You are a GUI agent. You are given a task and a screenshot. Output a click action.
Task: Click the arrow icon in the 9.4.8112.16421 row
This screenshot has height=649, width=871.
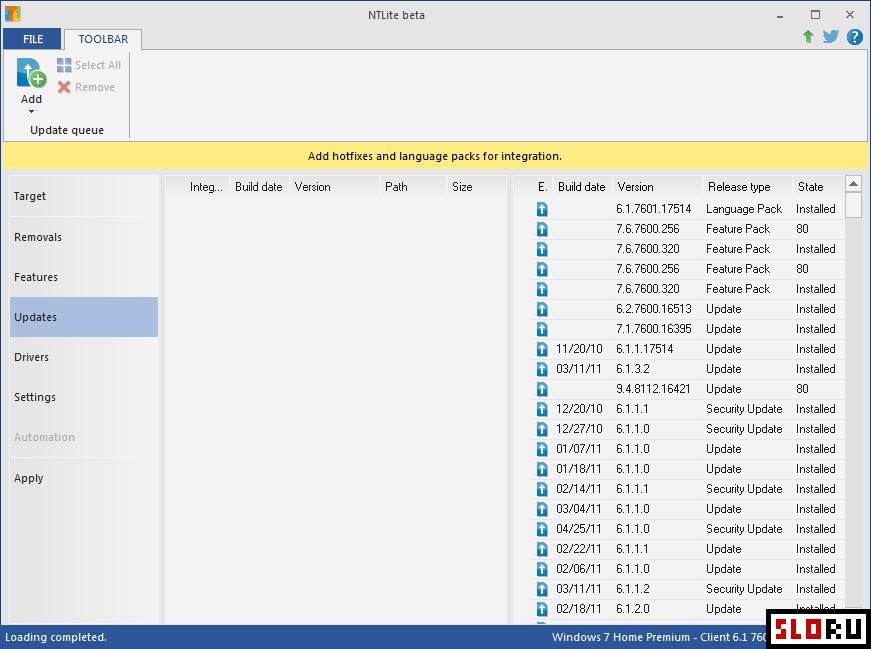pyautogui.click(x=542, y=389)
